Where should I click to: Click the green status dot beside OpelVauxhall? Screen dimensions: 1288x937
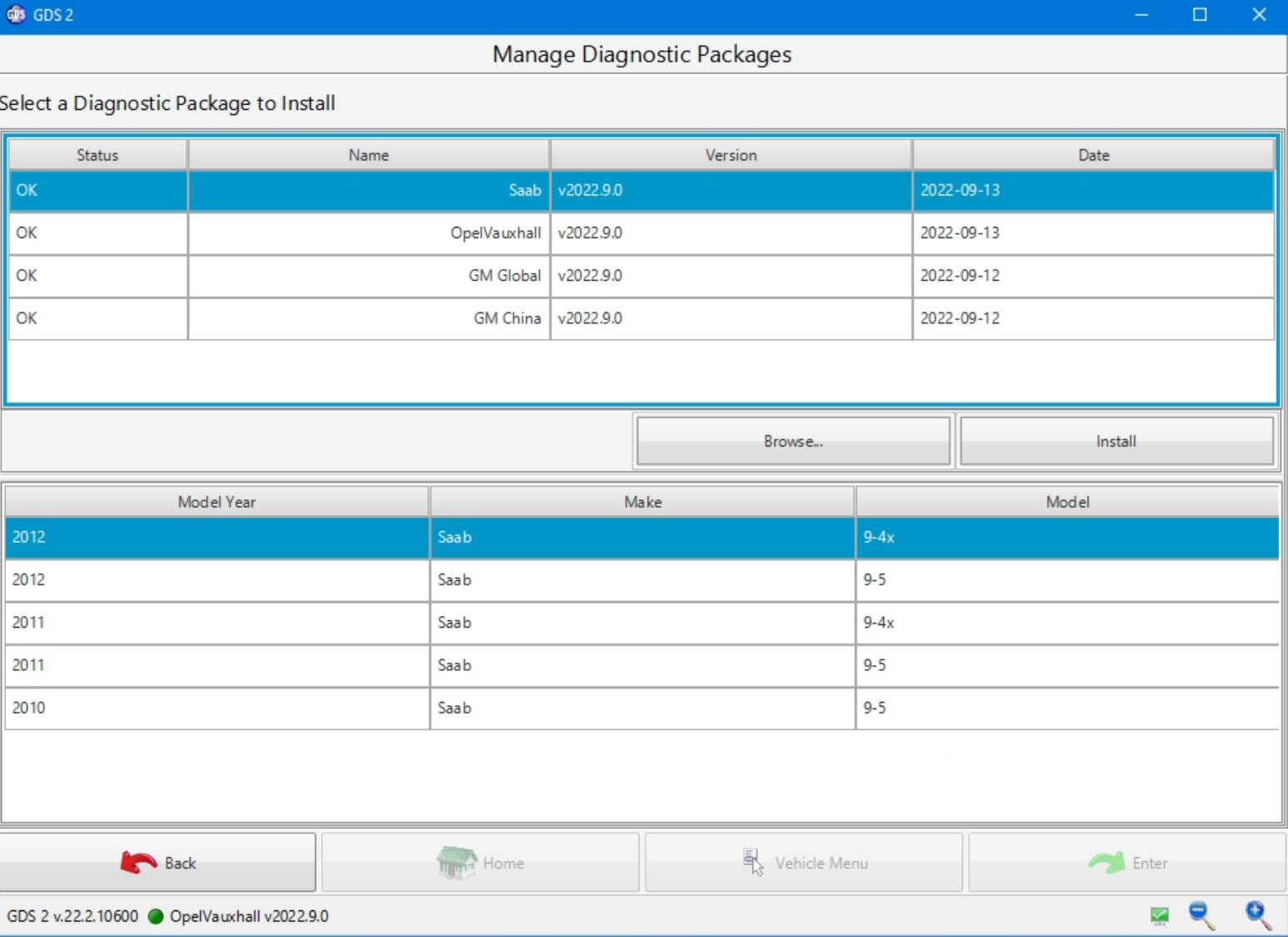tap(155, 916)
